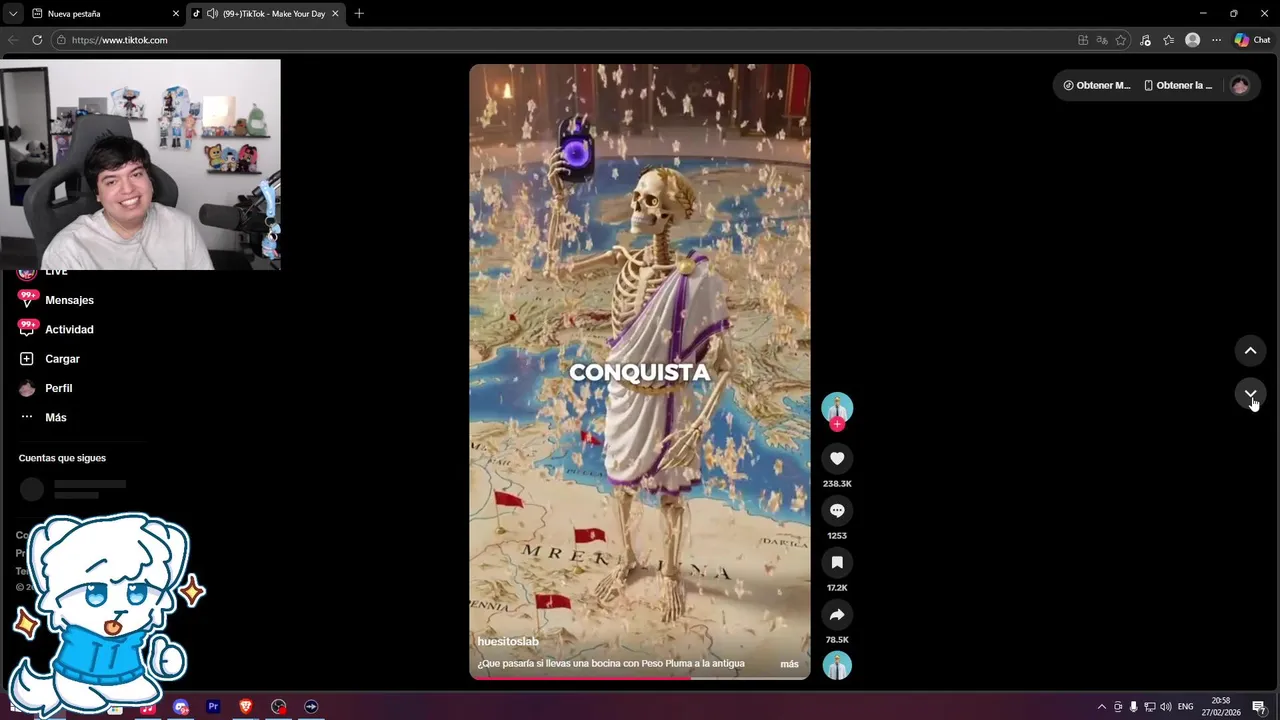The width and height of the screenshot is (1280, 720).
Task: Expand the video description with 'más'
Action: point(789,664)
